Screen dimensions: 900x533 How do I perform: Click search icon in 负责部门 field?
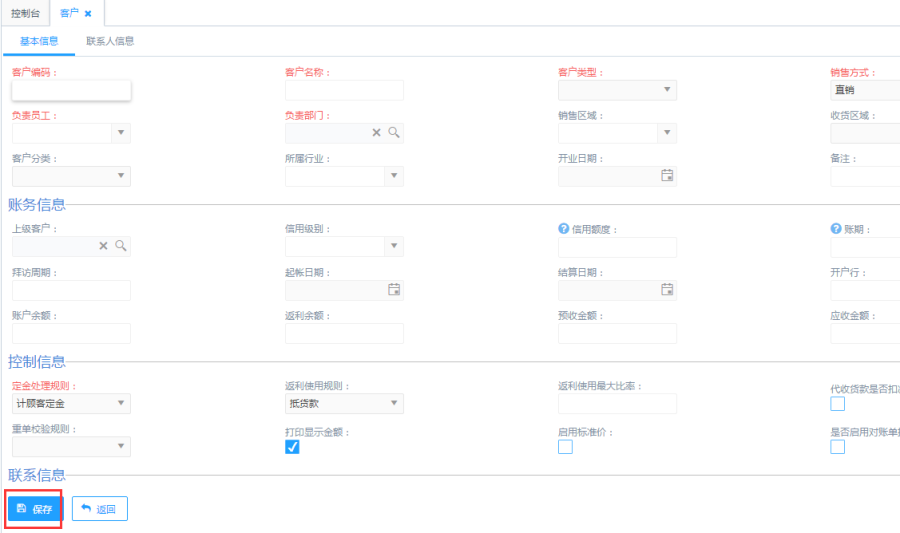(394, 133)
